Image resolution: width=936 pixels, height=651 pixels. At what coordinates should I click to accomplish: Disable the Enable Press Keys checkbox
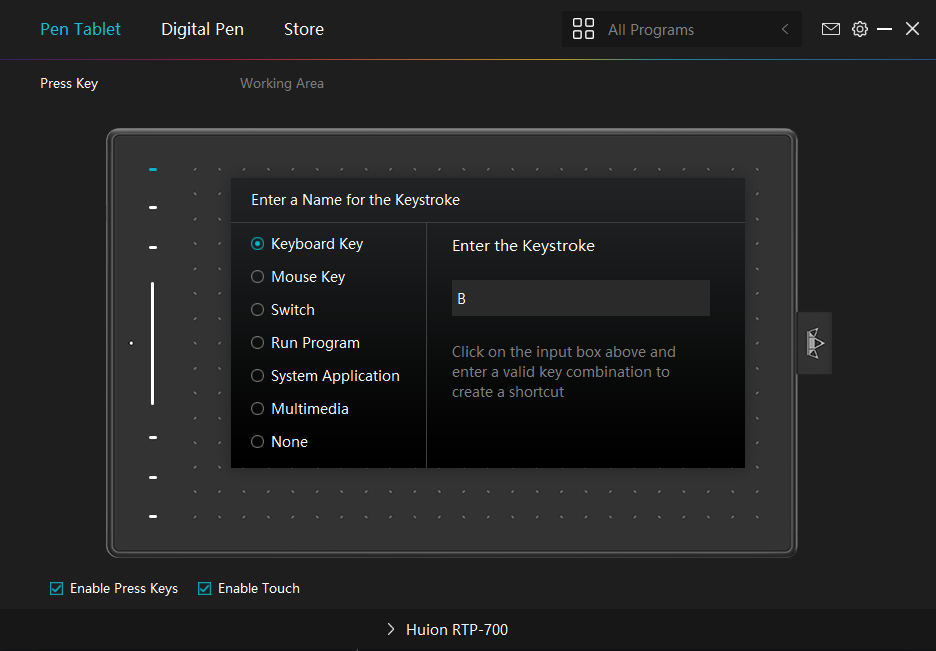pyautogui.click(x=57, y=588)
